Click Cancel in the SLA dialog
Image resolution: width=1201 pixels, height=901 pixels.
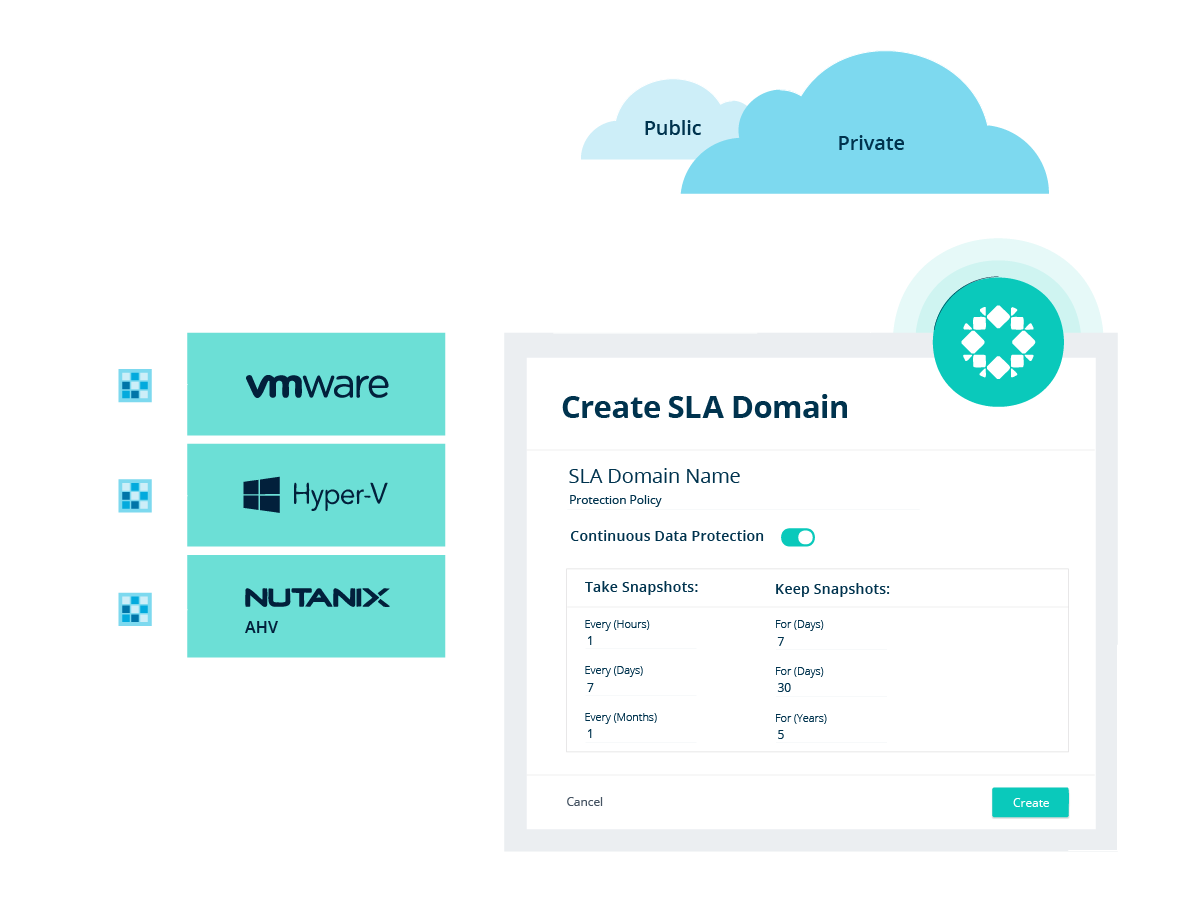(x=584, y=802)
